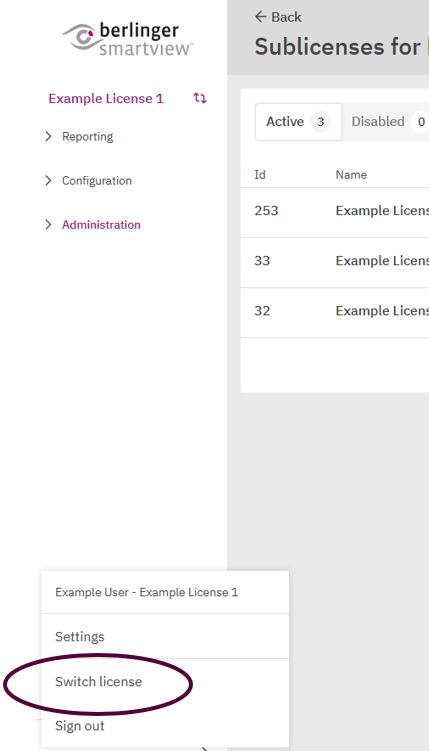Click the Back link
Screen dimensions: 429x751
(x=278, y=17)
